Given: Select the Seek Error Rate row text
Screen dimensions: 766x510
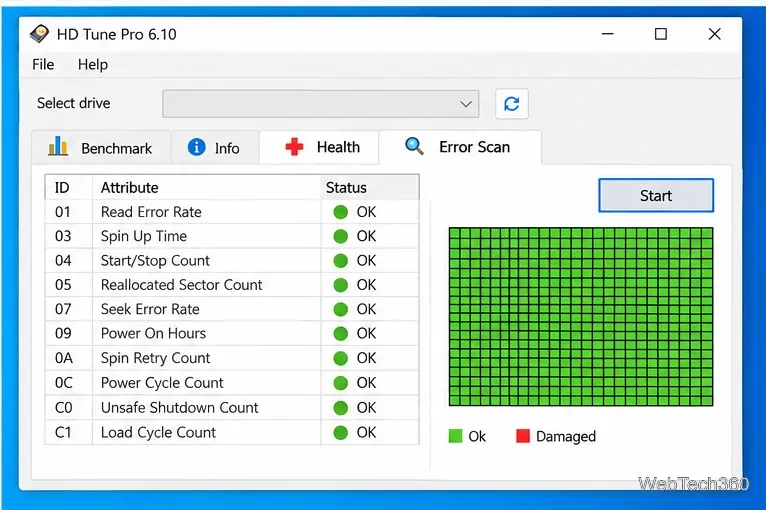Looking at the screenshot, I should click(150, 309).
